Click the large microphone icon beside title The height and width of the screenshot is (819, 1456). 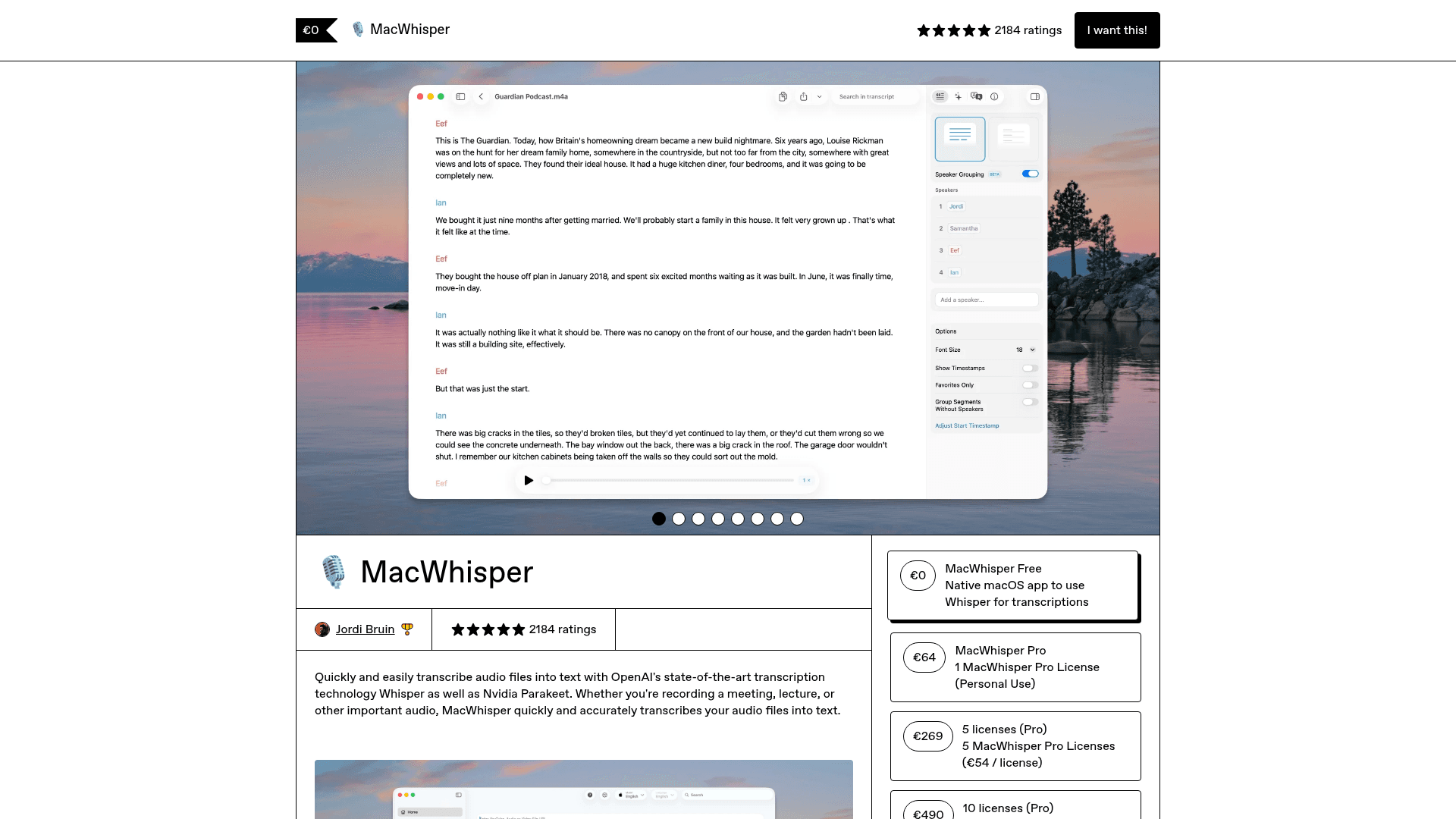334,572
